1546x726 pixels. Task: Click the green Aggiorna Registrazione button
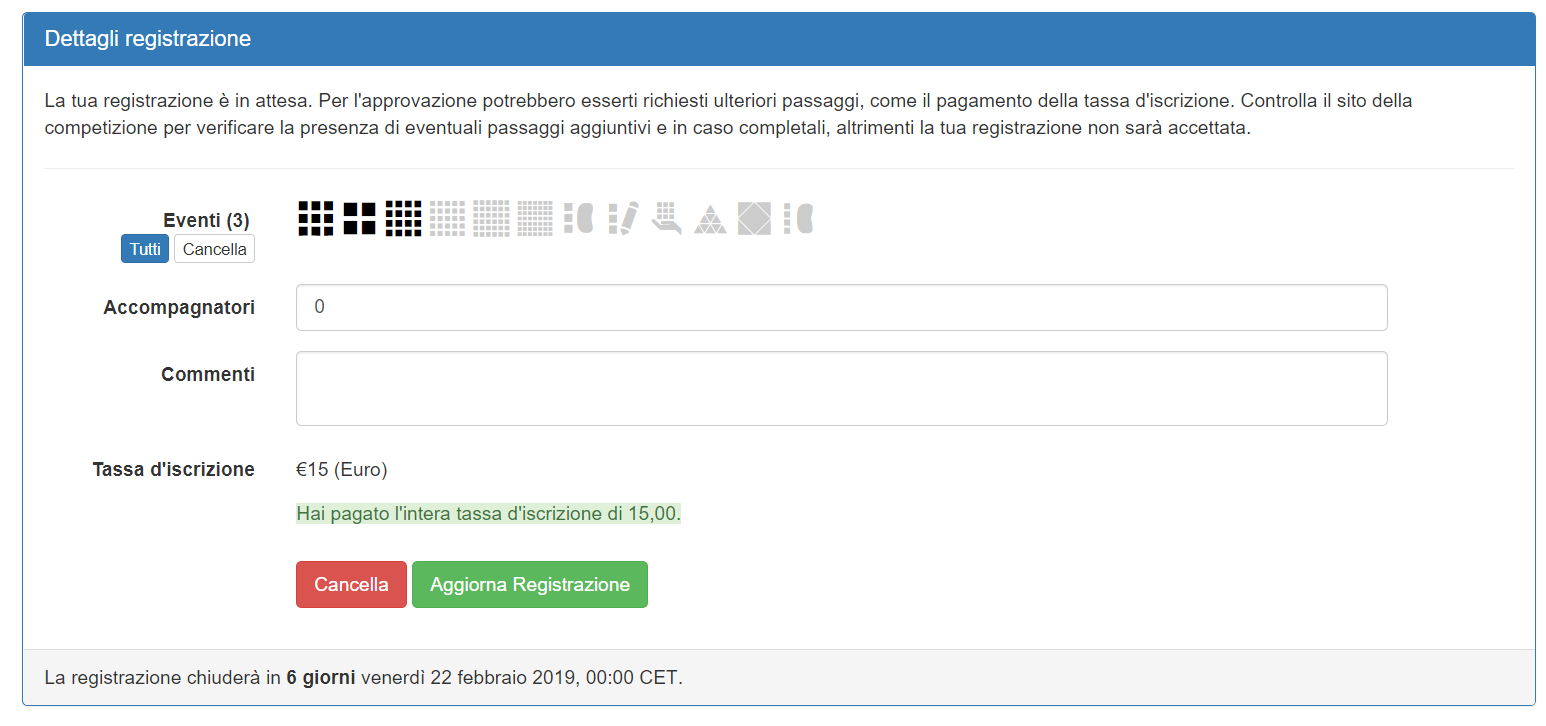530,584
